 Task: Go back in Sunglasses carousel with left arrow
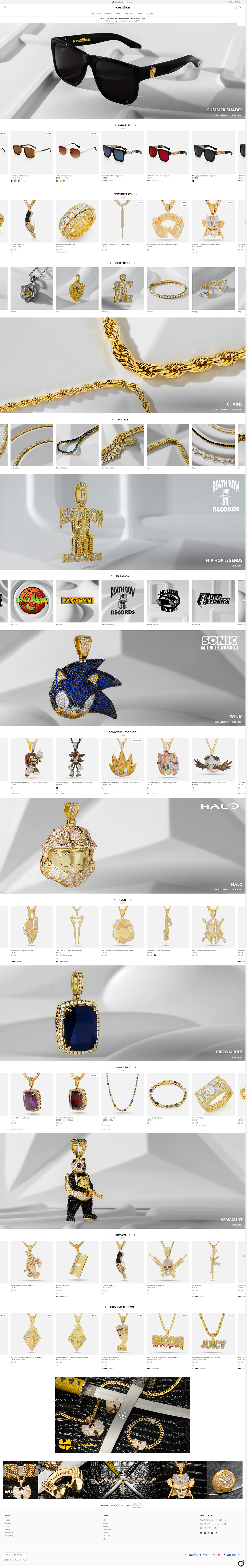[x=110, y=125]
